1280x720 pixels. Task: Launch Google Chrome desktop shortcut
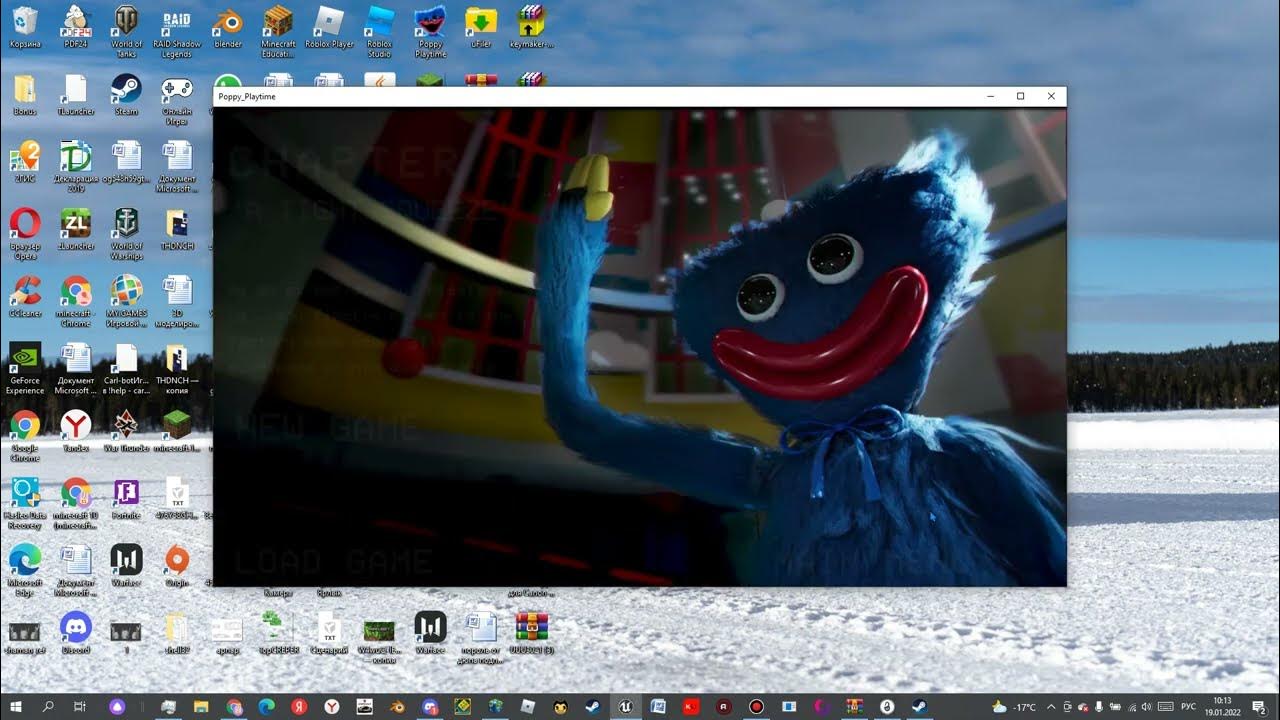coord(25,436)
